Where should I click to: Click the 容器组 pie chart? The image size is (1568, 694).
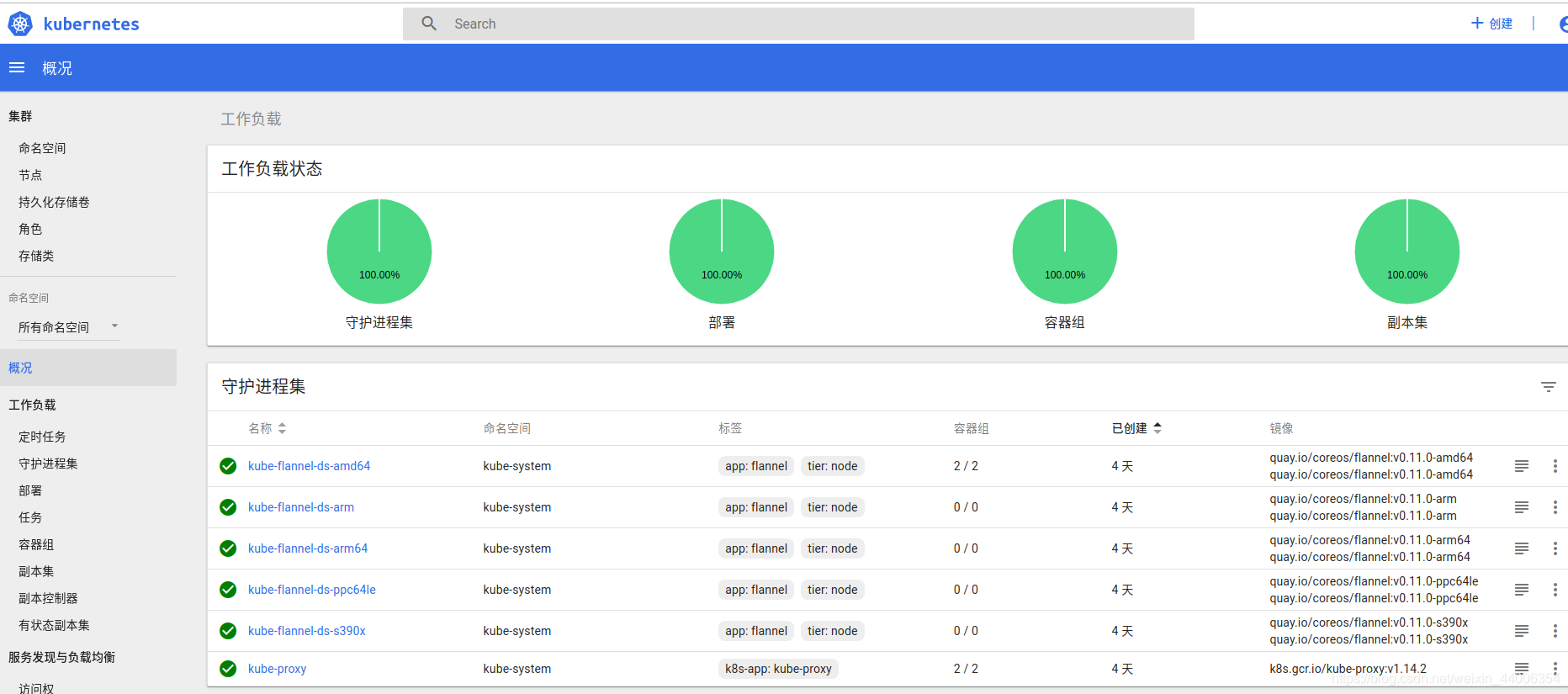tap(1065, 252)
